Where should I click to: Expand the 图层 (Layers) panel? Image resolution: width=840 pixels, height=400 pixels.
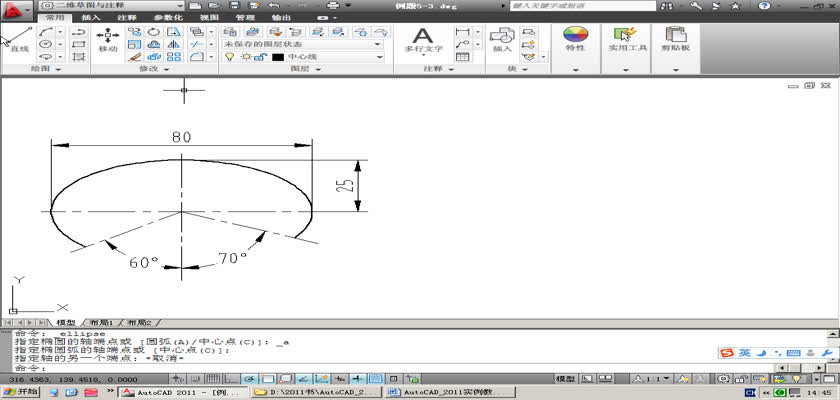pyautogui.click(x=306, y=69)
